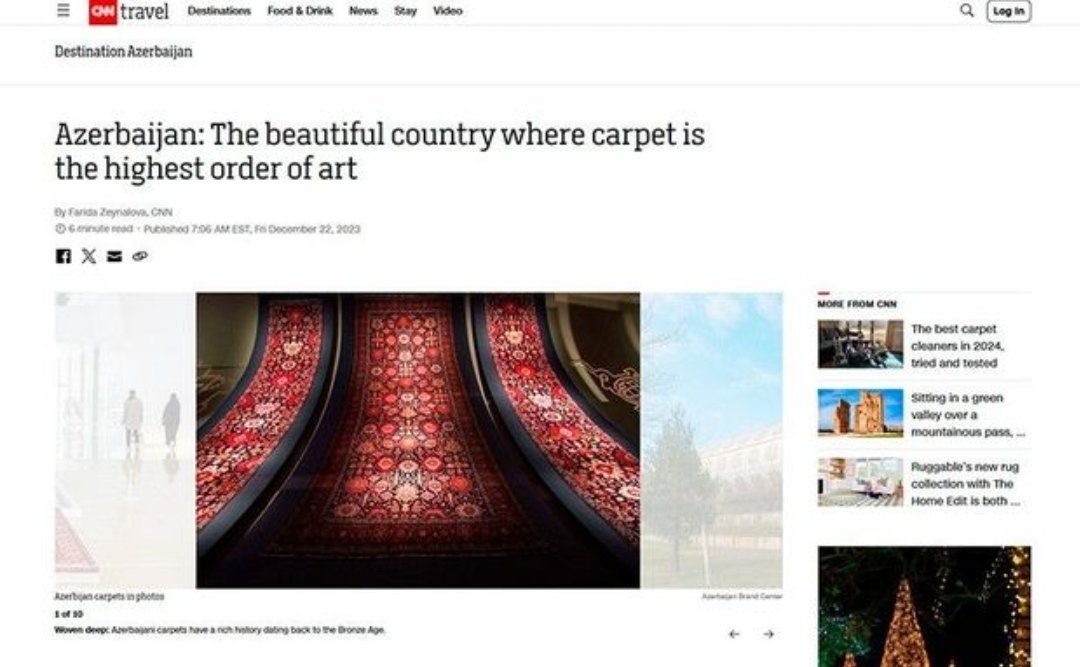Open the Stay section
The height and width of the screenshot is (667, 1080).
[406, 11]
